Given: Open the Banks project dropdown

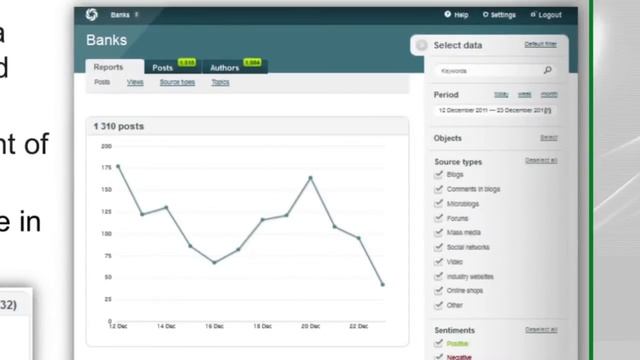Looking at the screenshot, I should 124,15.
